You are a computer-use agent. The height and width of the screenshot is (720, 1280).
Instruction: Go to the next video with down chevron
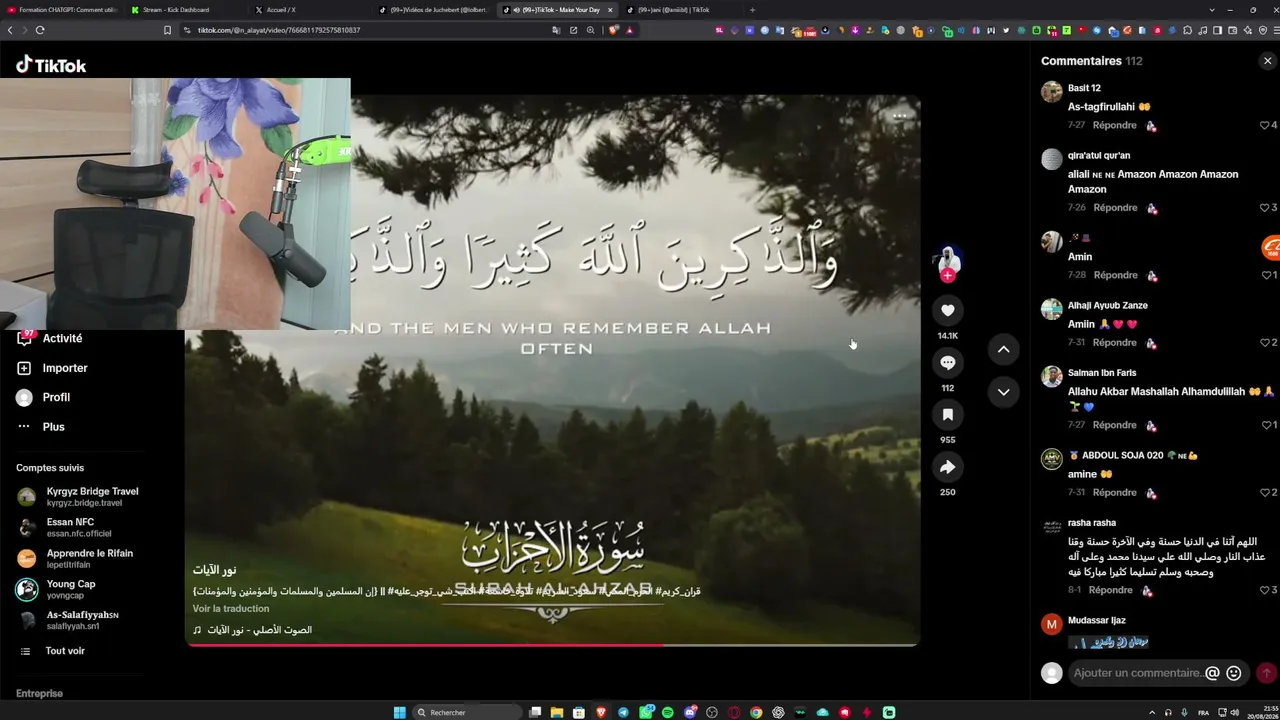pyautogui.click(x=1003, y=392)
